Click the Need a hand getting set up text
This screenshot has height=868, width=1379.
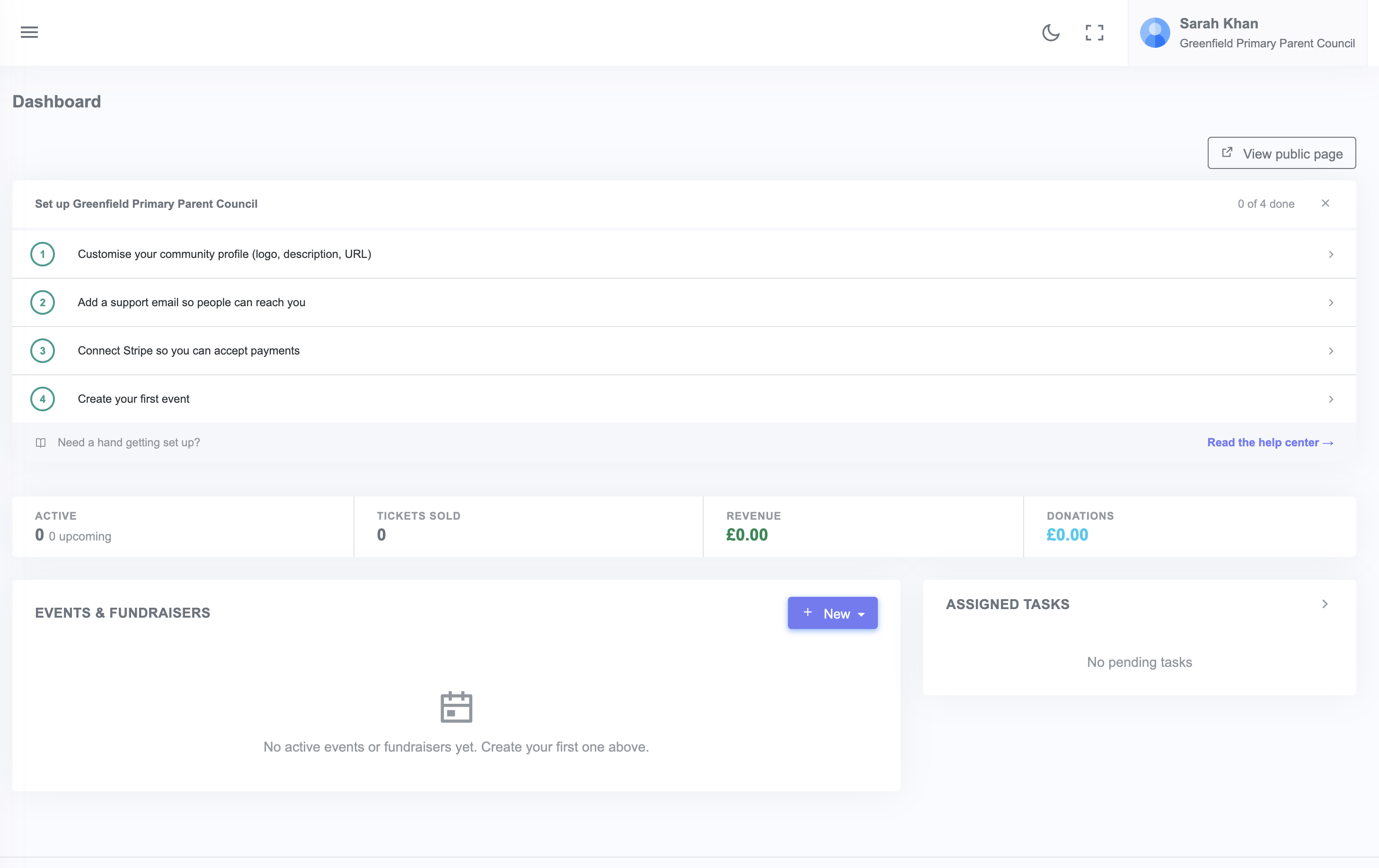coord(129,443)
